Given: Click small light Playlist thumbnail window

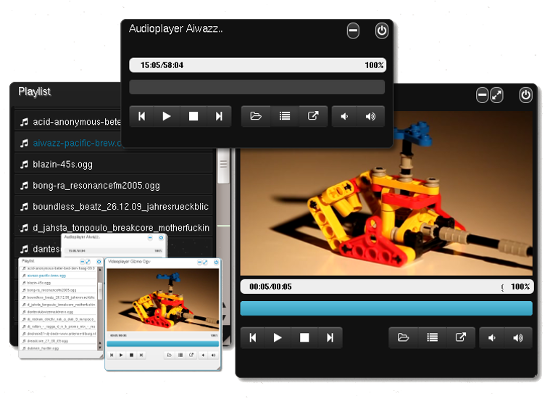Looking at the screenshot, I should tap(61, 308).
